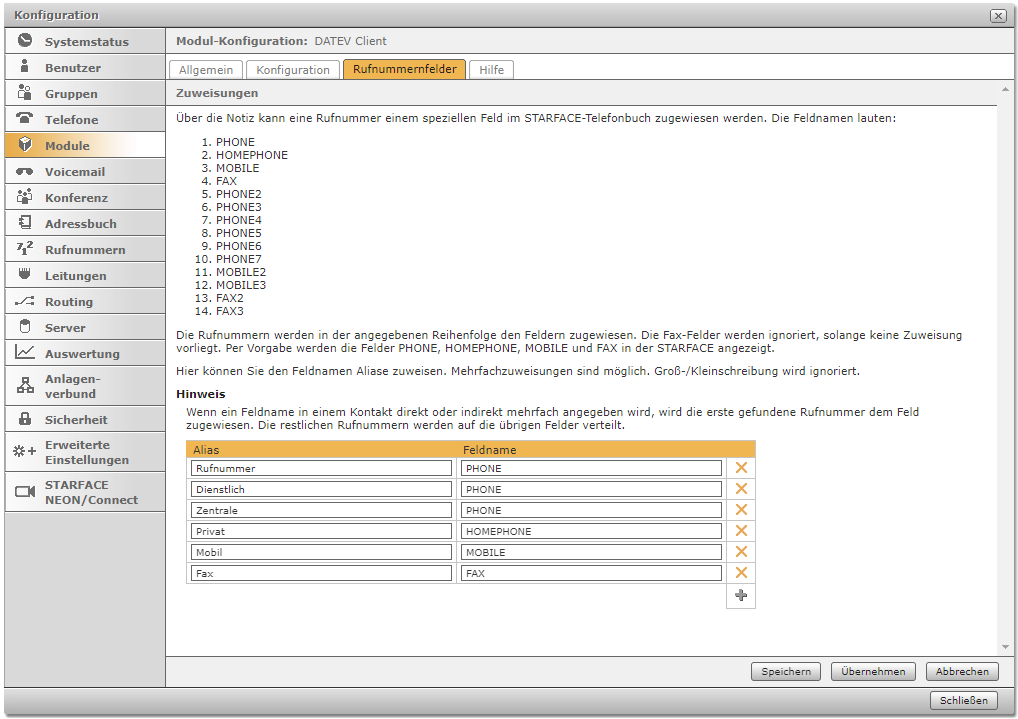Switch to the Allgemein tab
The width and height of the screenshot is (1018, 719).
pyautogui.click(x=206, y=70)
